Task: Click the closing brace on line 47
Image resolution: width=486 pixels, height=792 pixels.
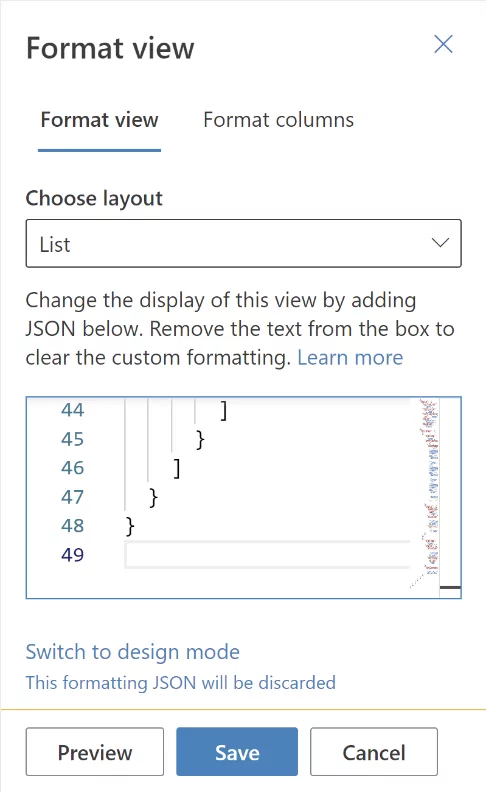Action: coord(154,498)
